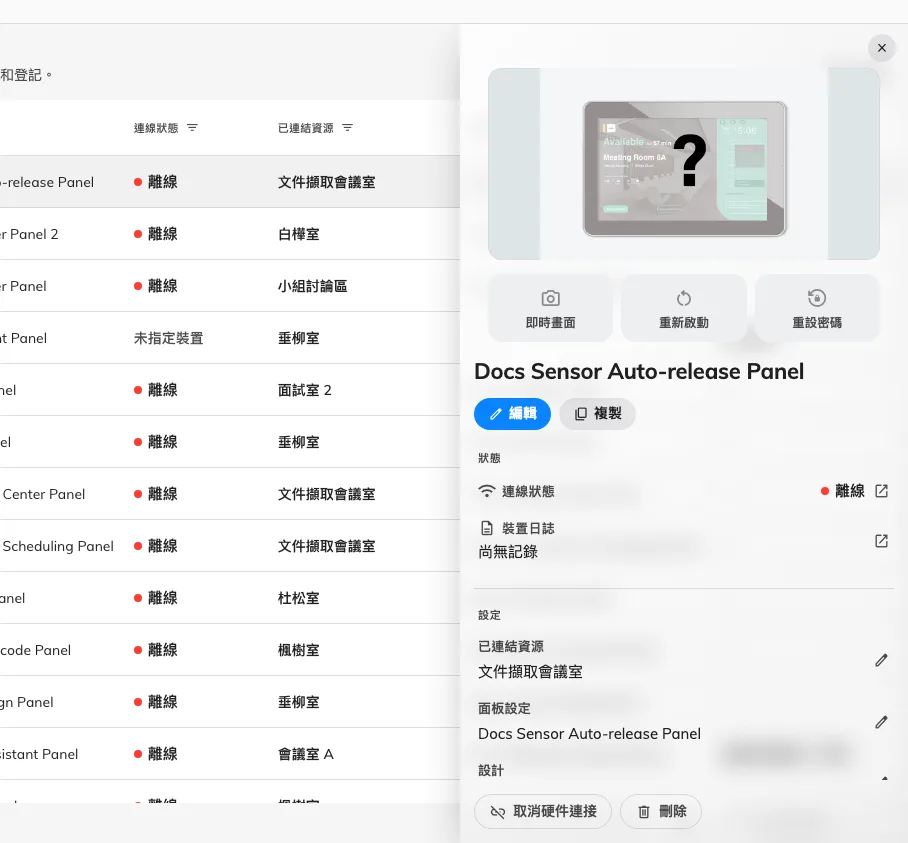Filter by 已連結資源 column filter icon
Viewport: 908px width, 843px height.
click(347, 127)
